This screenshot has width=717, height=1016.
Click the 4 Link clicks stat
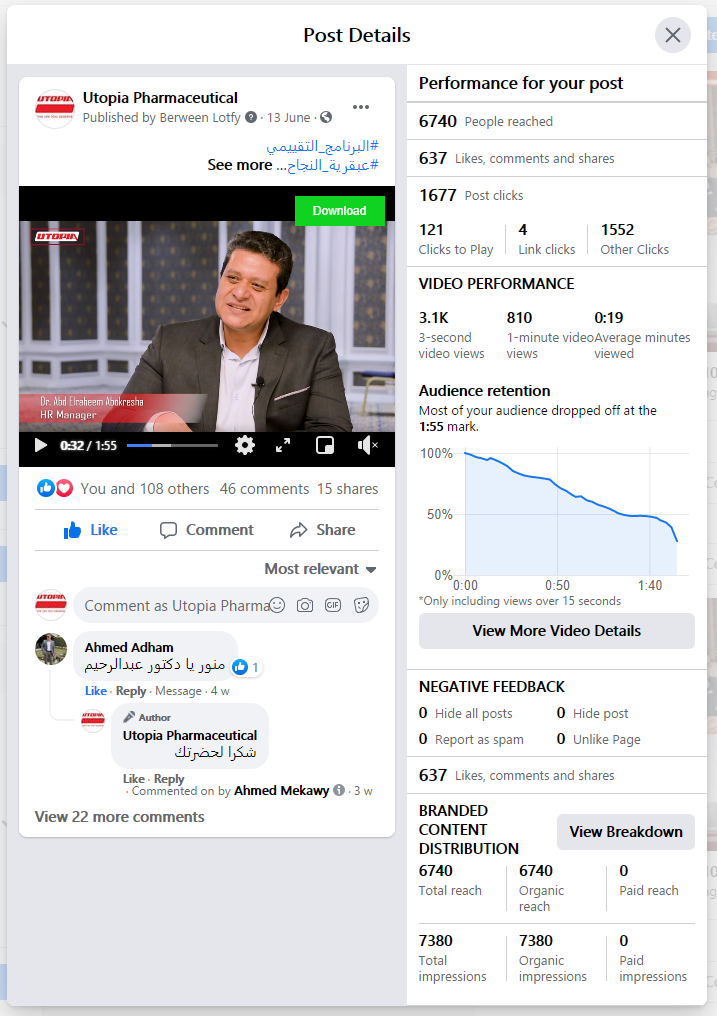point(546,239)
